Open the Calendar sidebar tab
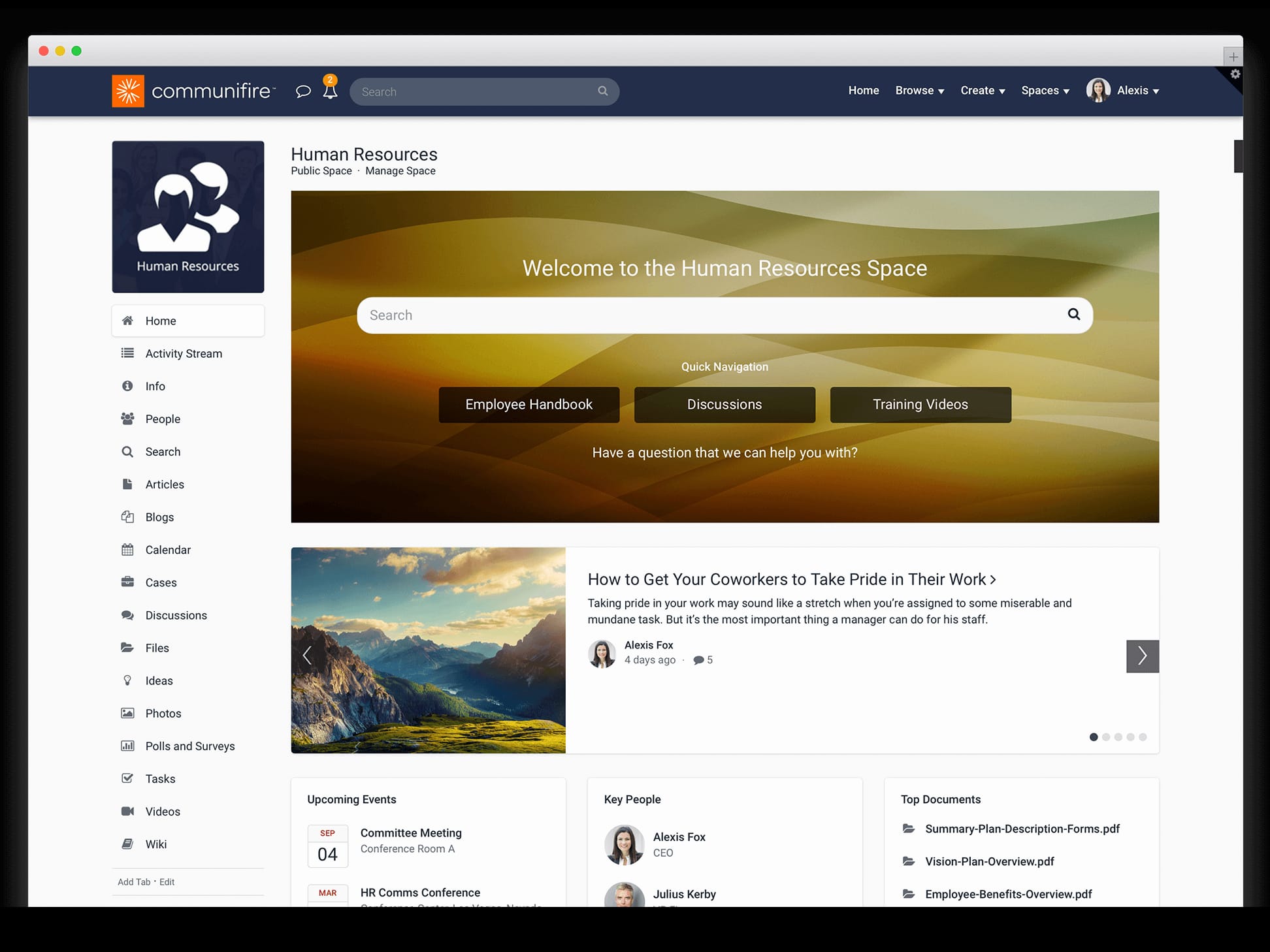 (x=188, y=550)
